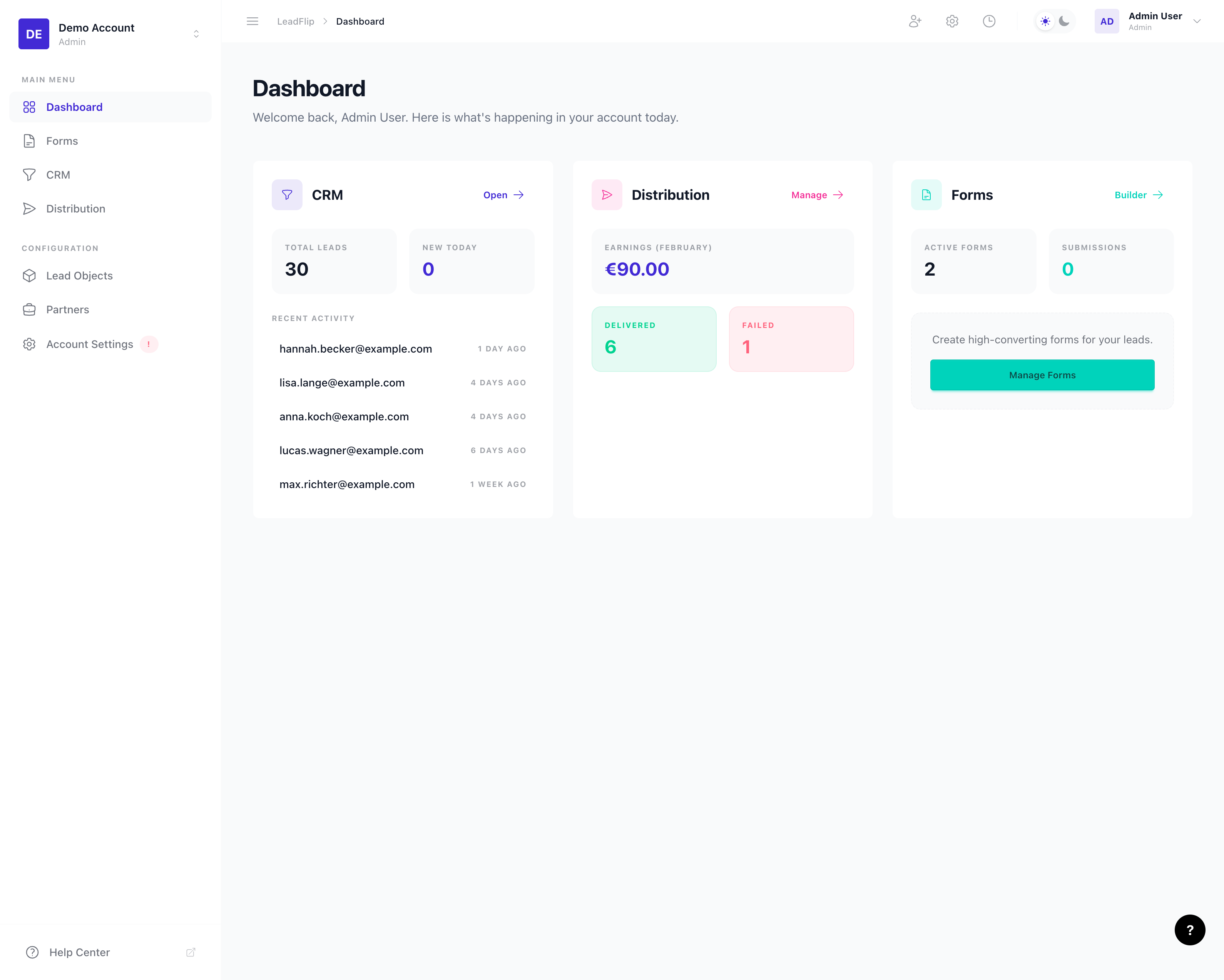
Task: Click the CRM funnel card icon
Action: (x=287, y=195)
